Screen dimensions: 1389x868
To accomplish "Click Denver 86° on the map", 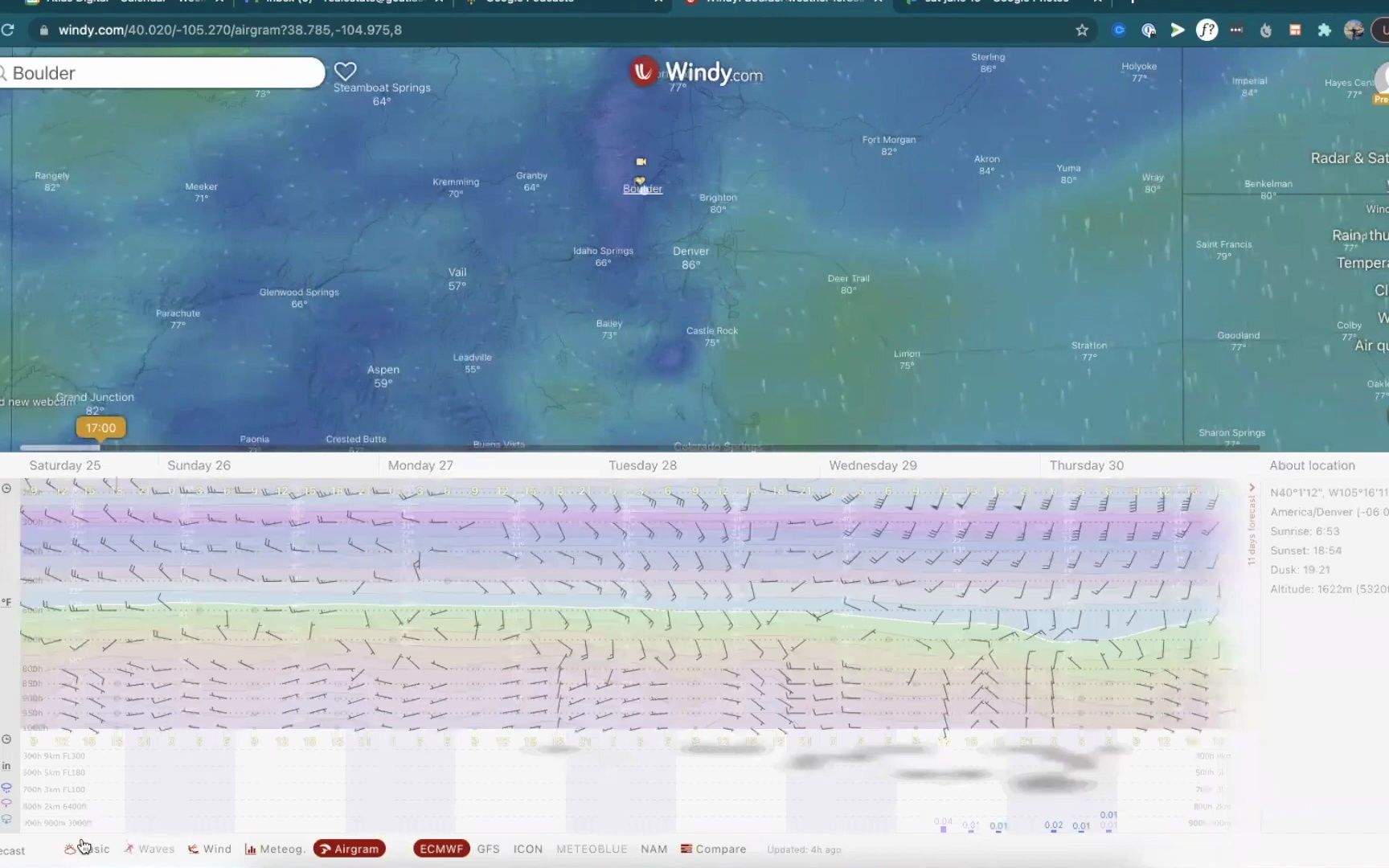I will pyautogui.click(x=690, y=257).
